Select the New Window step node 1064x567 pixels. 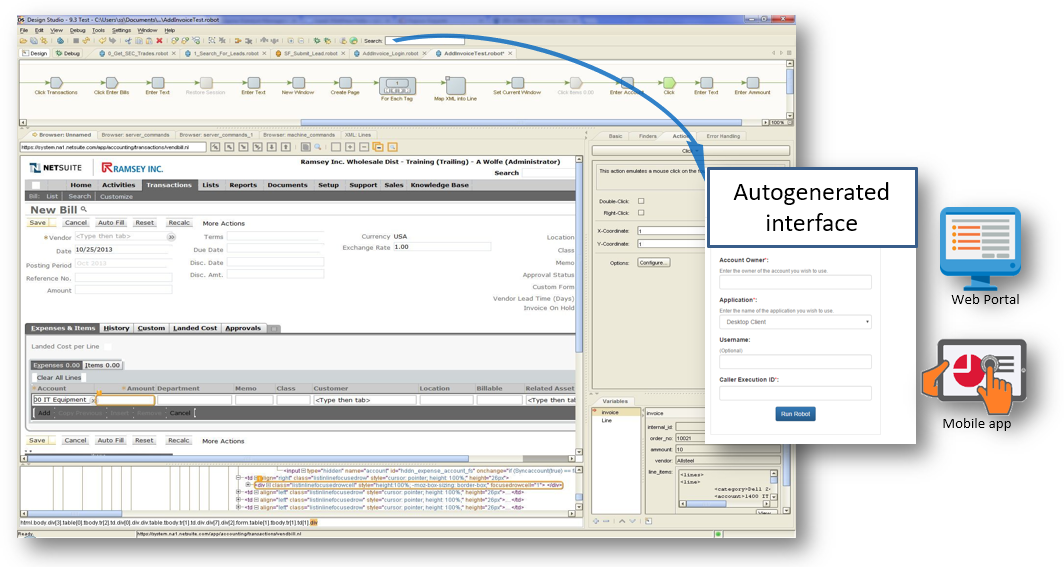(x=298, y=83)
